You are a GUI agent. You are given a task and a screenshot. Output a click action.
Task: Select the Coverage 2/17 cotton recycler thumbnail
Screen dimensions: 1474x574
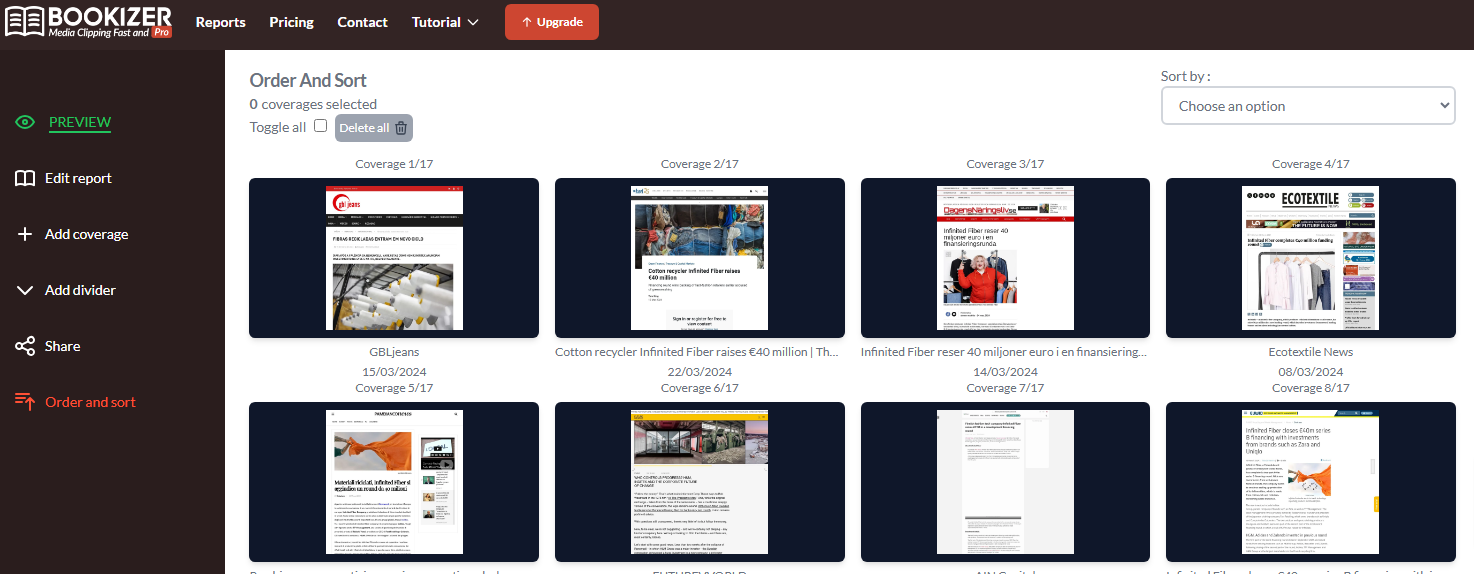tap(699, 258)
